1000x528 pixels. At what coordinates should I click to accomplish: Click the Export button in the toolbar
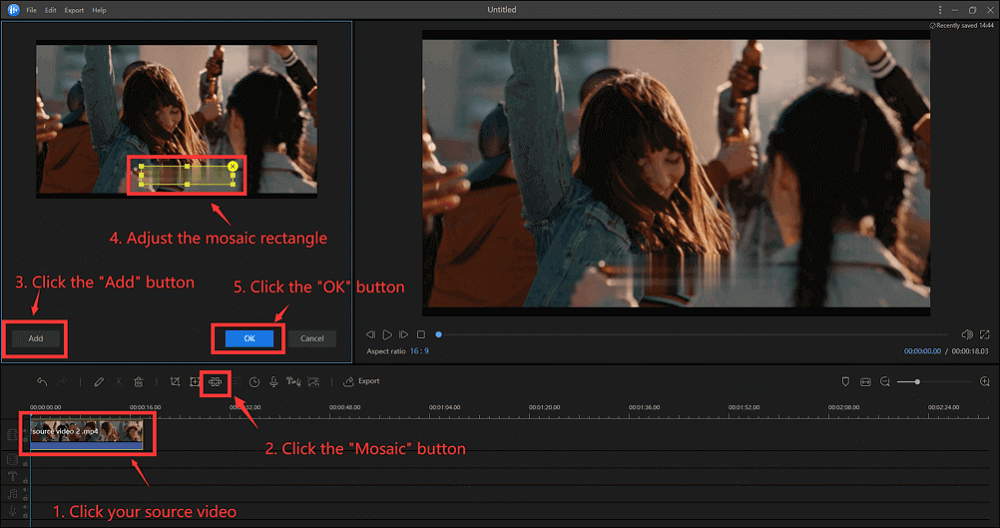point(362,381)
